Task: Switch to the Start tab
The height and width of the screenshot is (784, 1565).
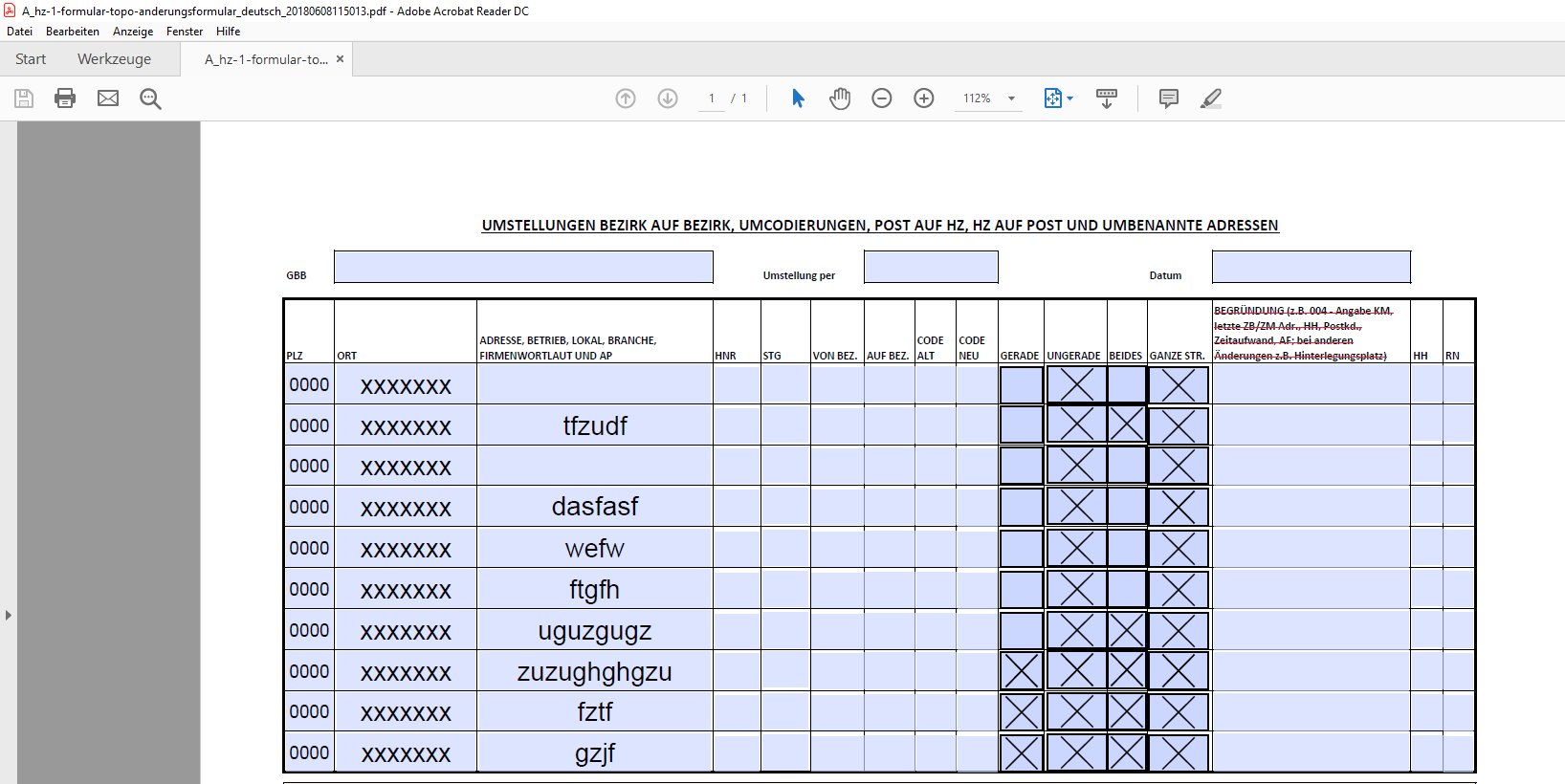Action: click(31, 59)
